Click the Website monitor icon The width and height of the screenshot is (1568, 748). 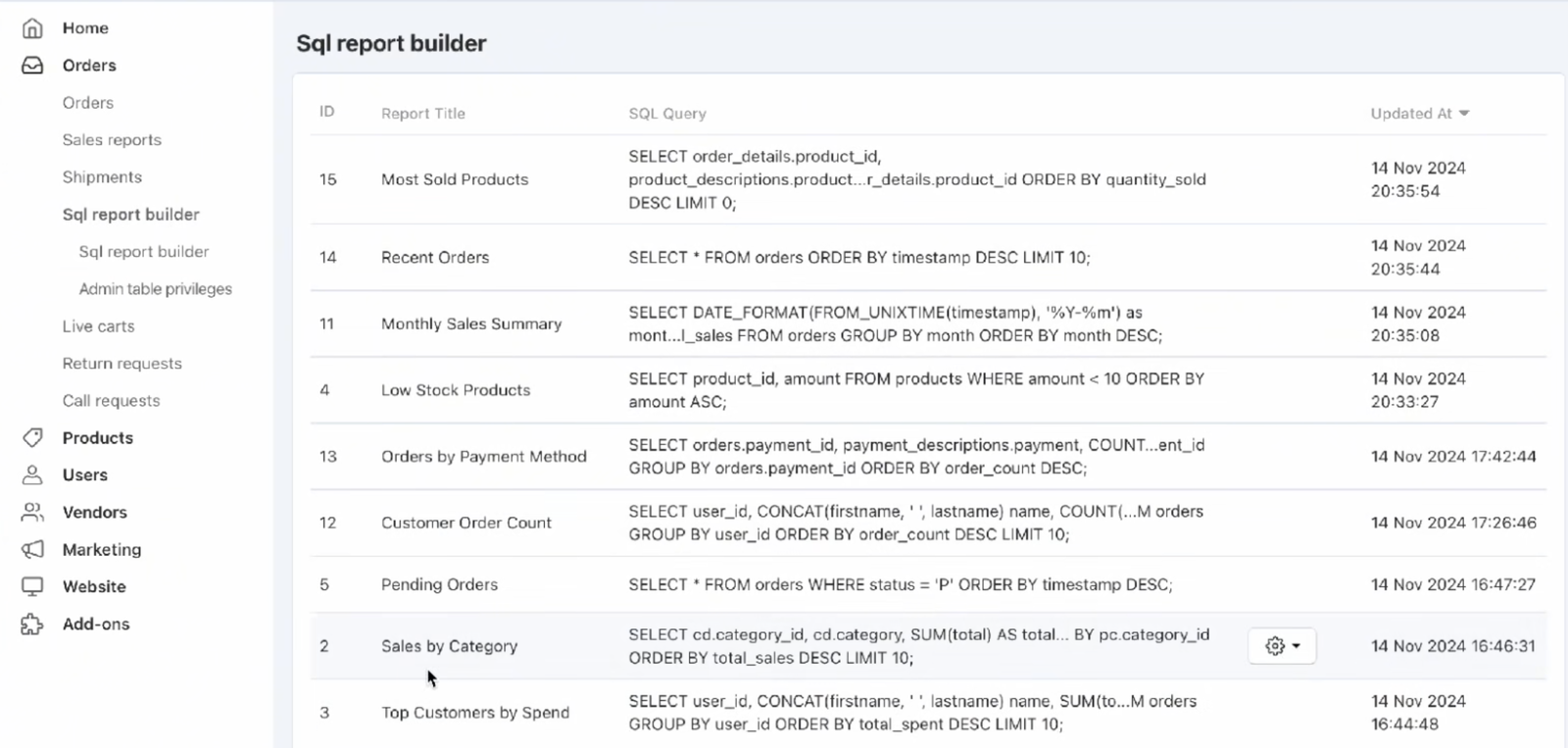click(x=32, y=587)
